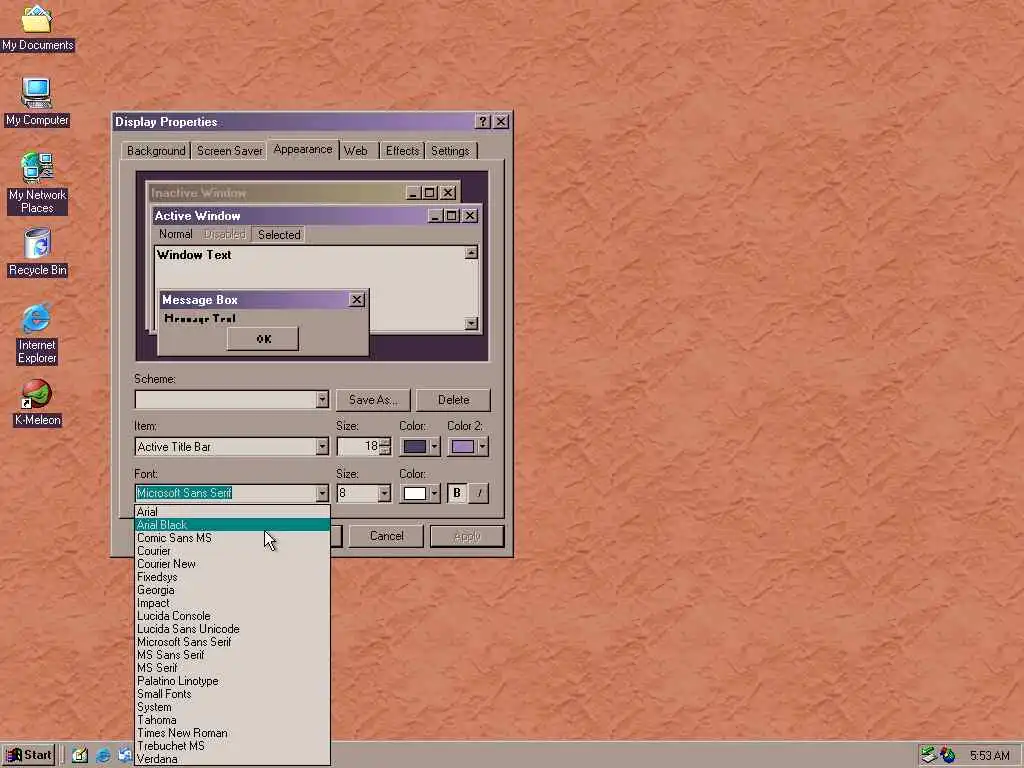Click the Save As... button
The image size is (1024, 768).
pos(373,400)
